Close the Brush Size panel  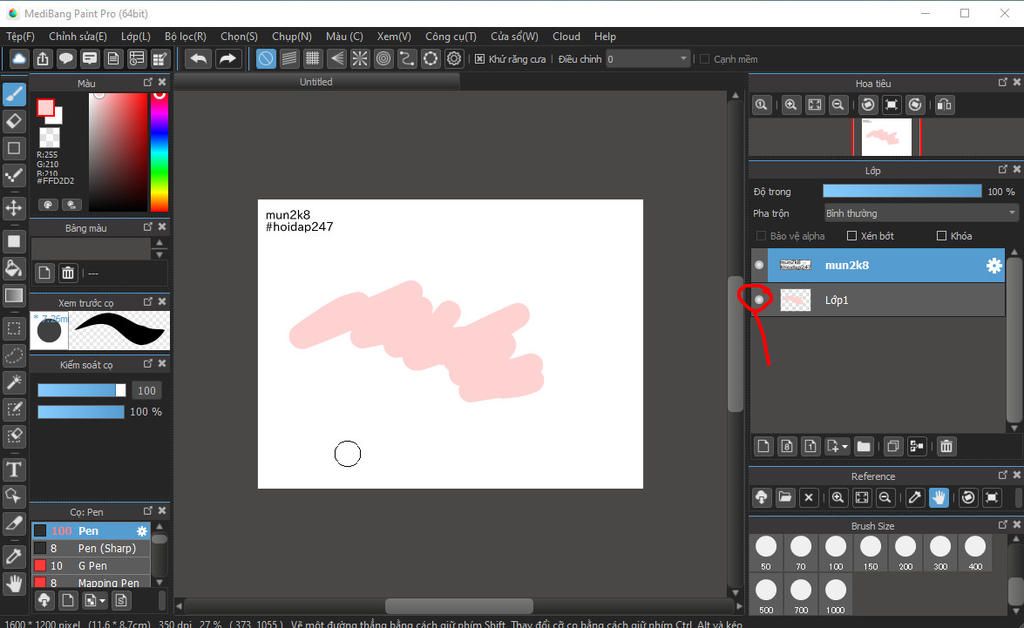(1016, 525)
